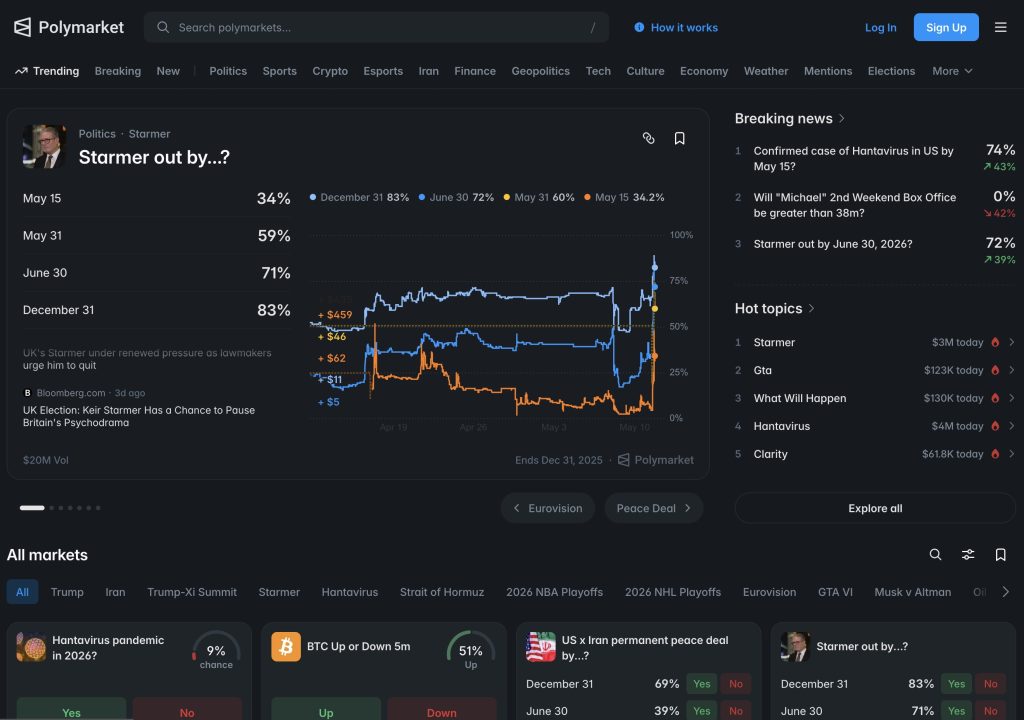Click the Polymarket logo
This screenshot has height=720, width=1024.
[69, 27]
